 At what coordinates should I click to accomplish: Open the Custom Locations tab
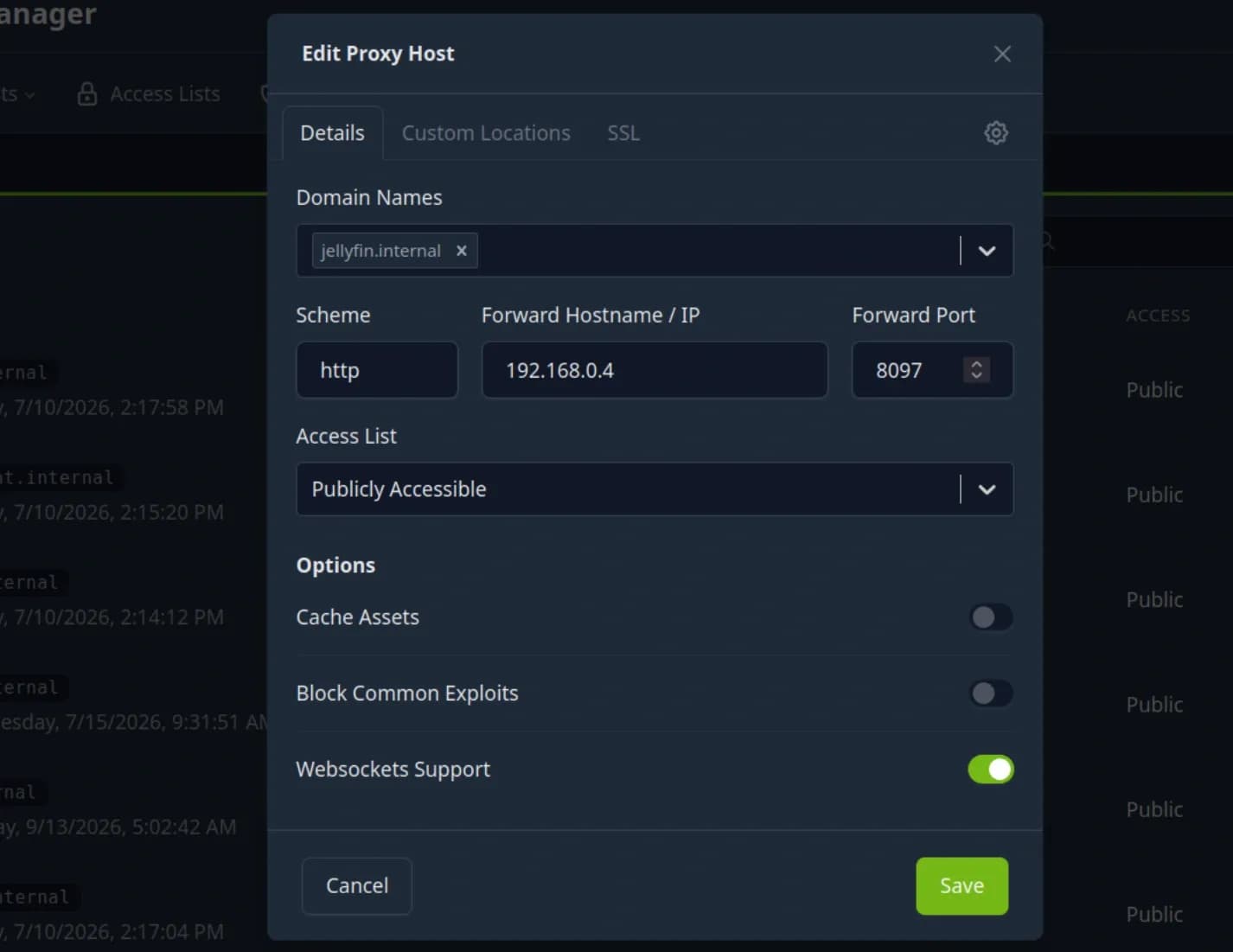486,133
